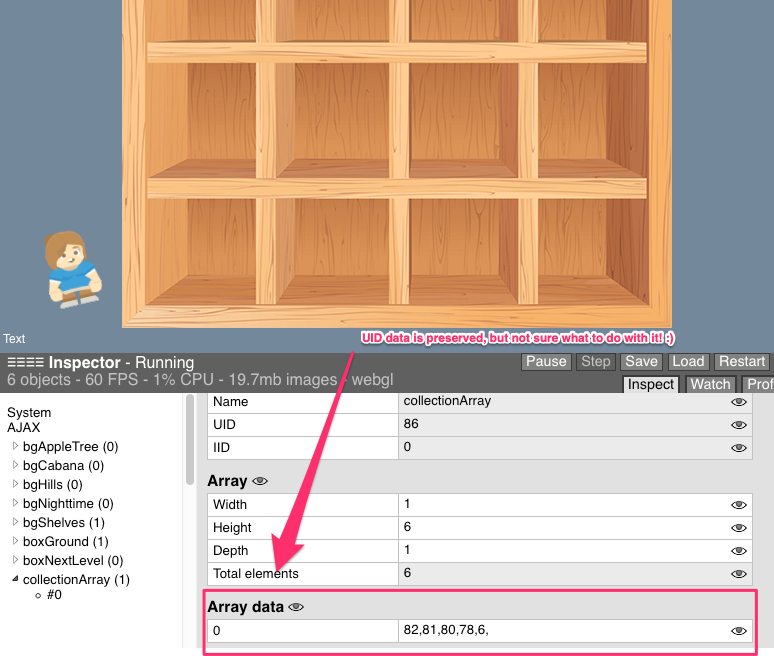Watch the Height value eye icon
Viewport: 774px width, 656px height.
point(738,528)
